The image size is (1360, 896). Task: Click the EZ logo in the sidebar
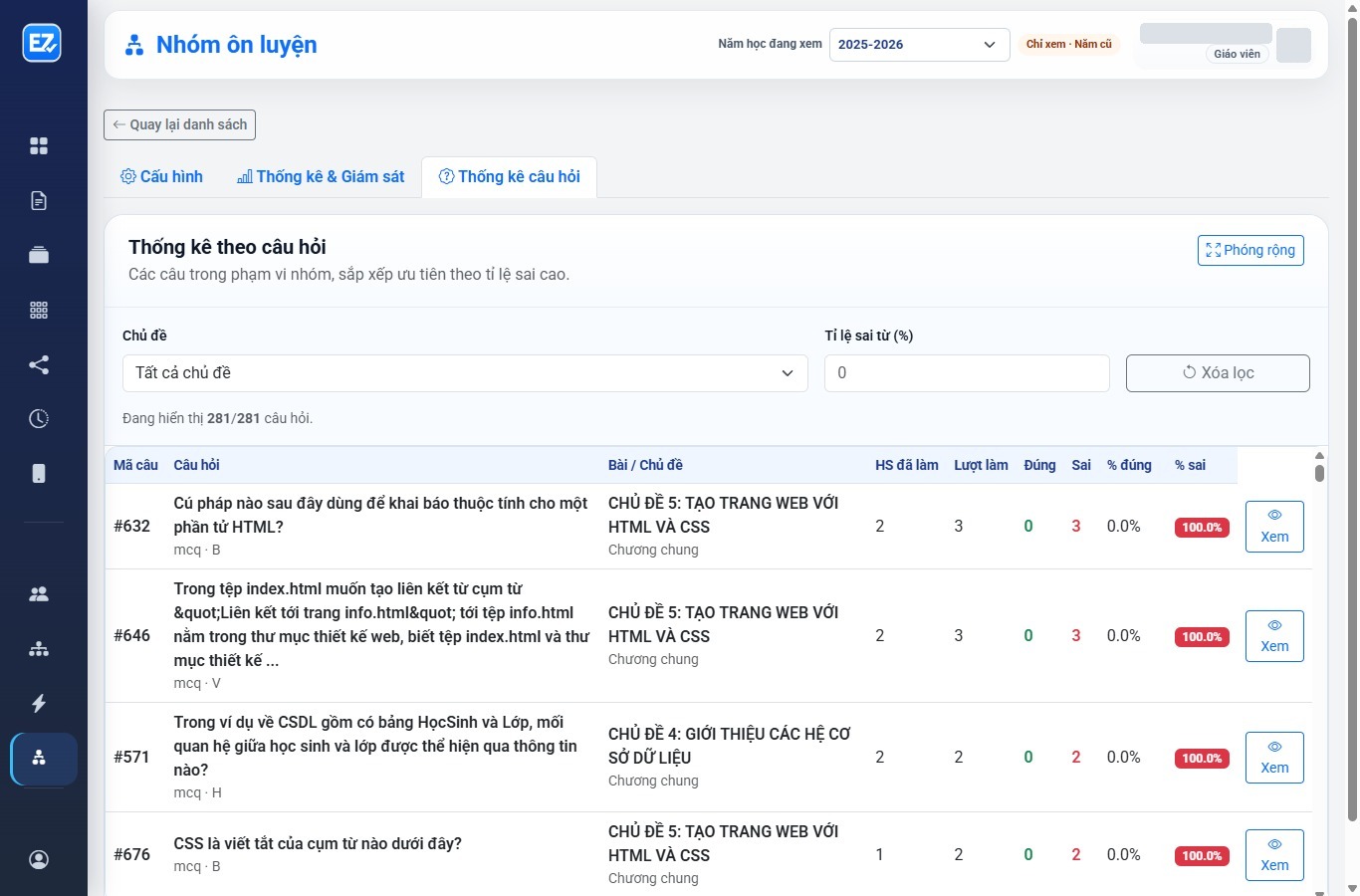(42, 43)
